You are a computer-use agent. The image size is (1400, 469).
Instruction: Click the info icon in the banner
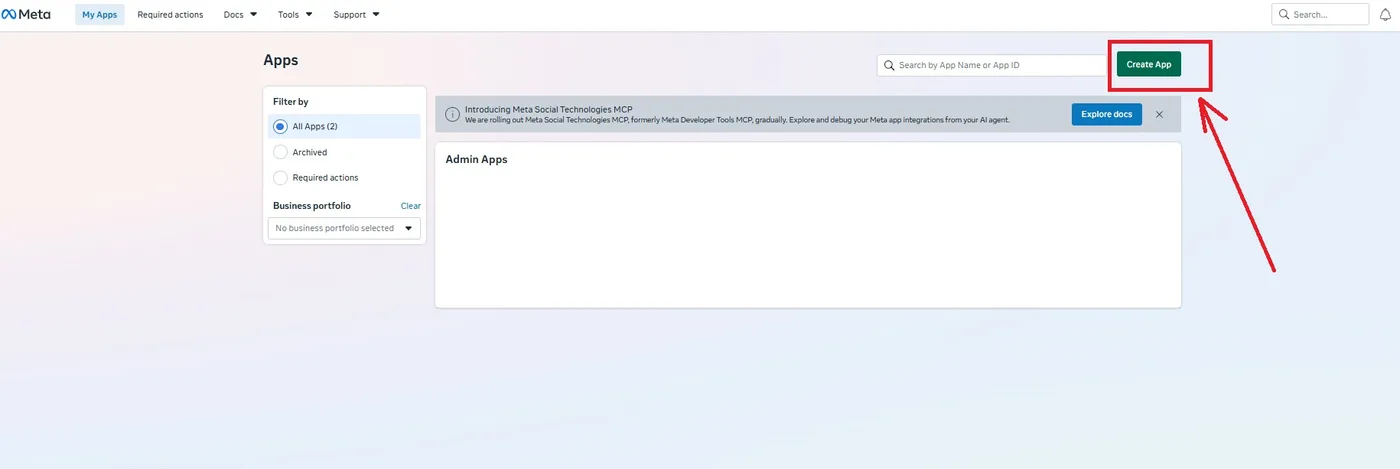click(452, 114)
